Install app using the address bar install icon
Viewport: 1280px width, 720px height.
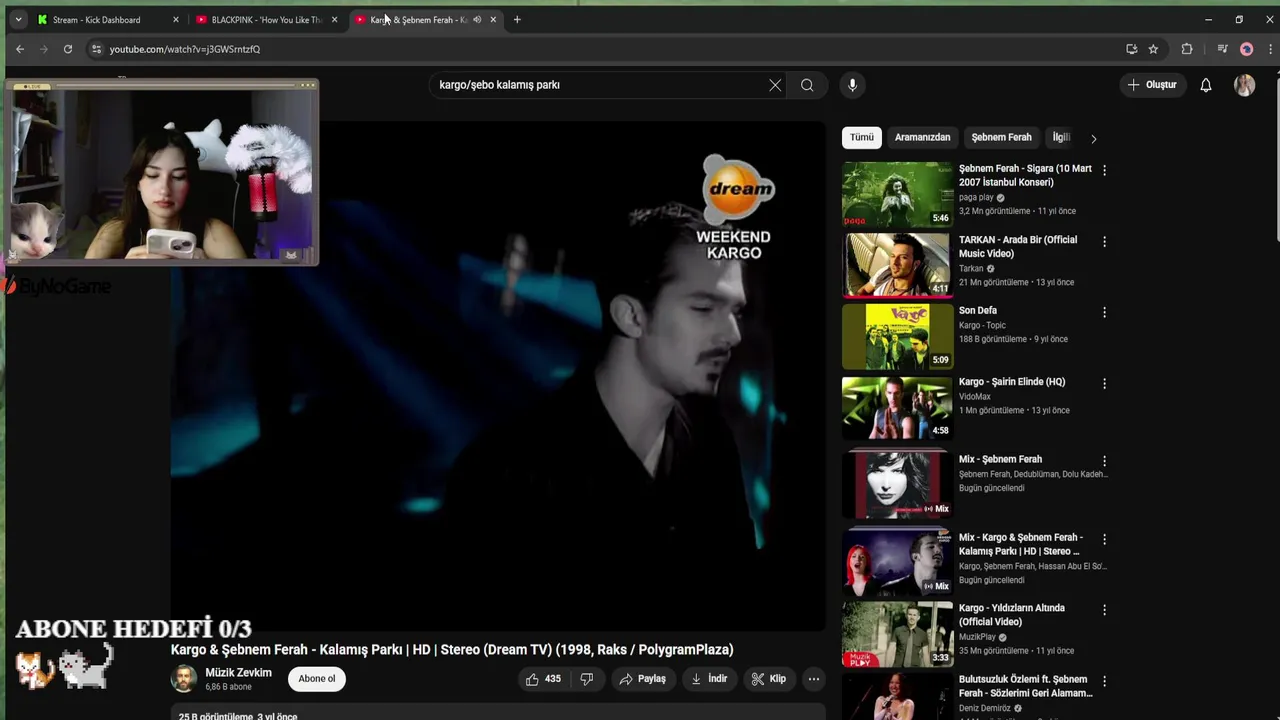[1132, 49]
